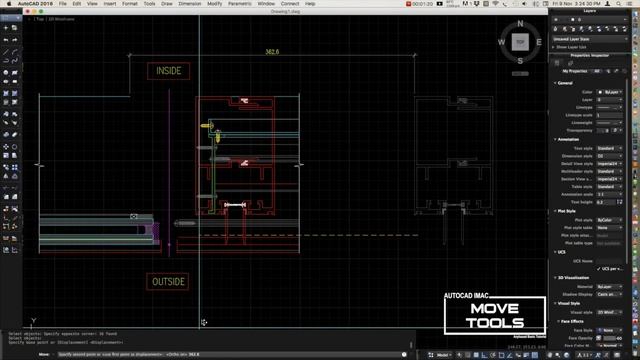Open macOS Spotlight search icon

point(619,4)
